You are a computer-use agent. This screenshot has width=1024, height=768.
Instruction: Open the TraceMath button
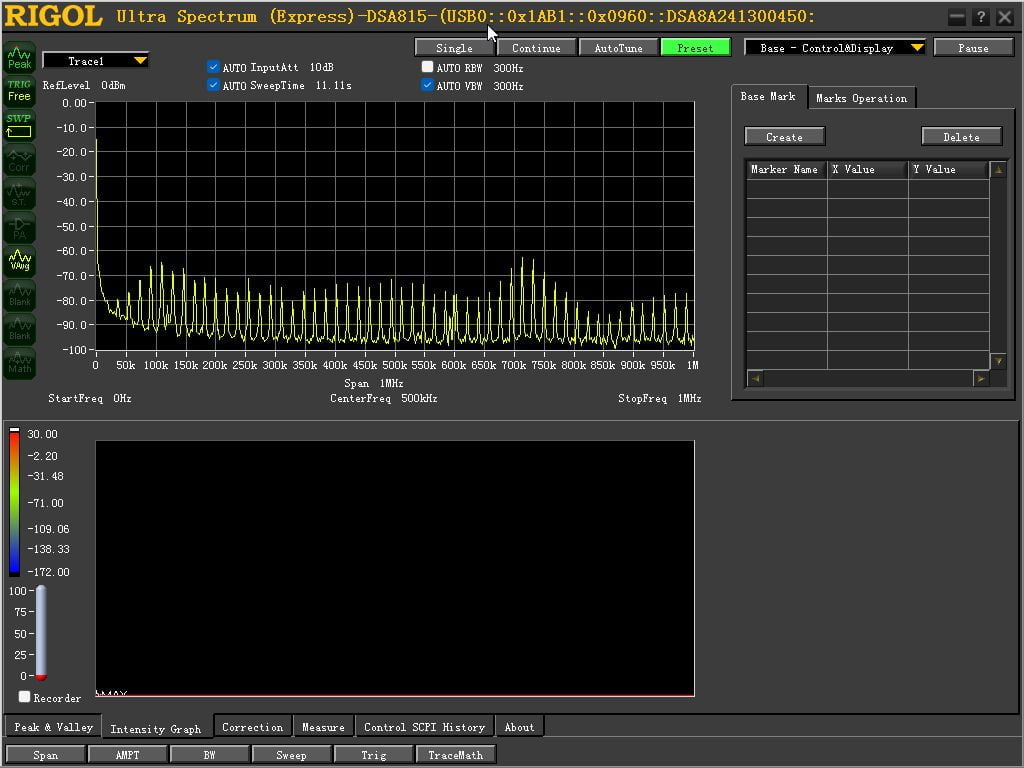pyautogui.click(x=456, y=755)
